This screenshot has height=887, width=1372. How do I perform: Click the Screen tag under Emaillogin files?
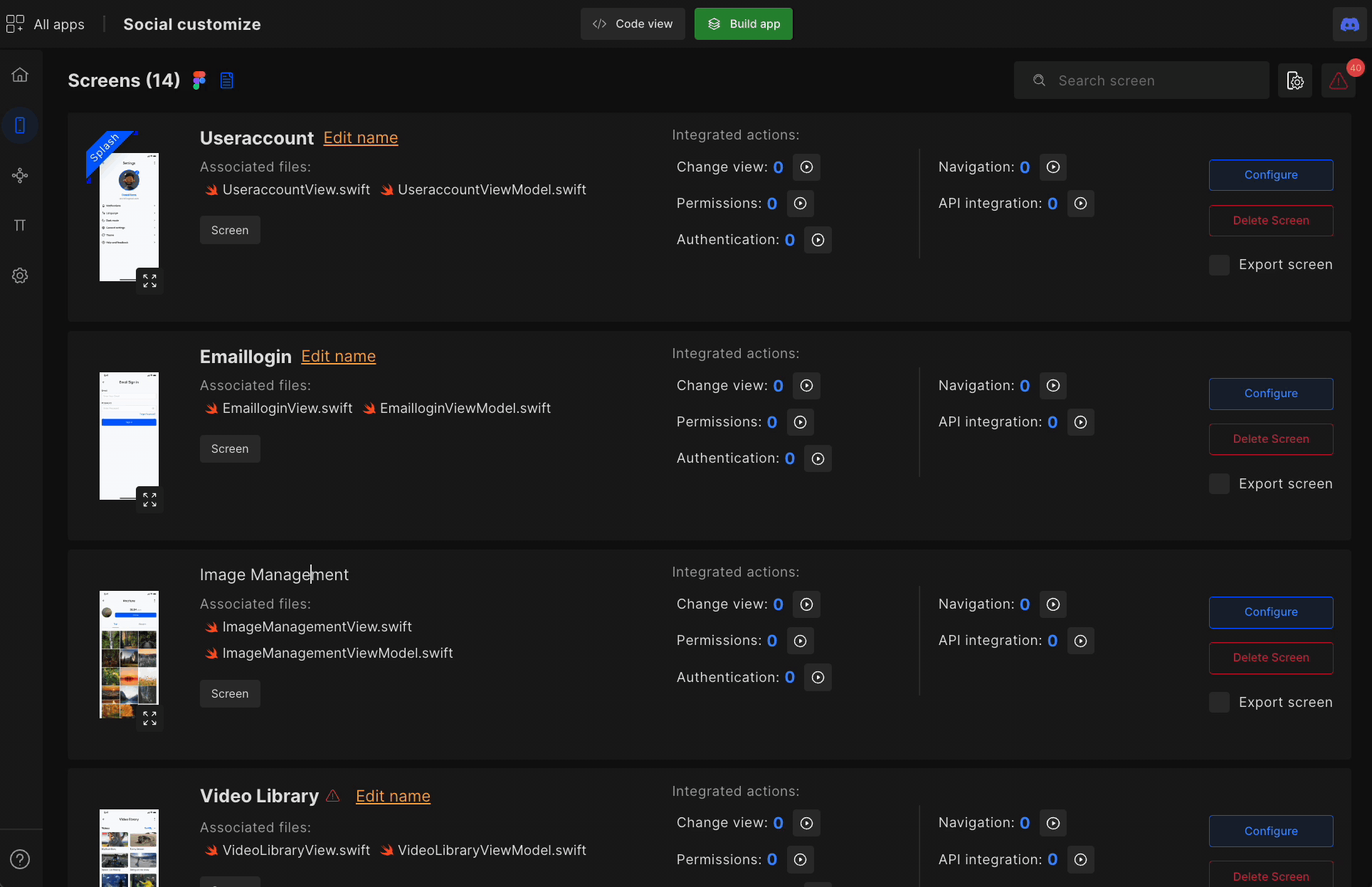tap(230, 448)
